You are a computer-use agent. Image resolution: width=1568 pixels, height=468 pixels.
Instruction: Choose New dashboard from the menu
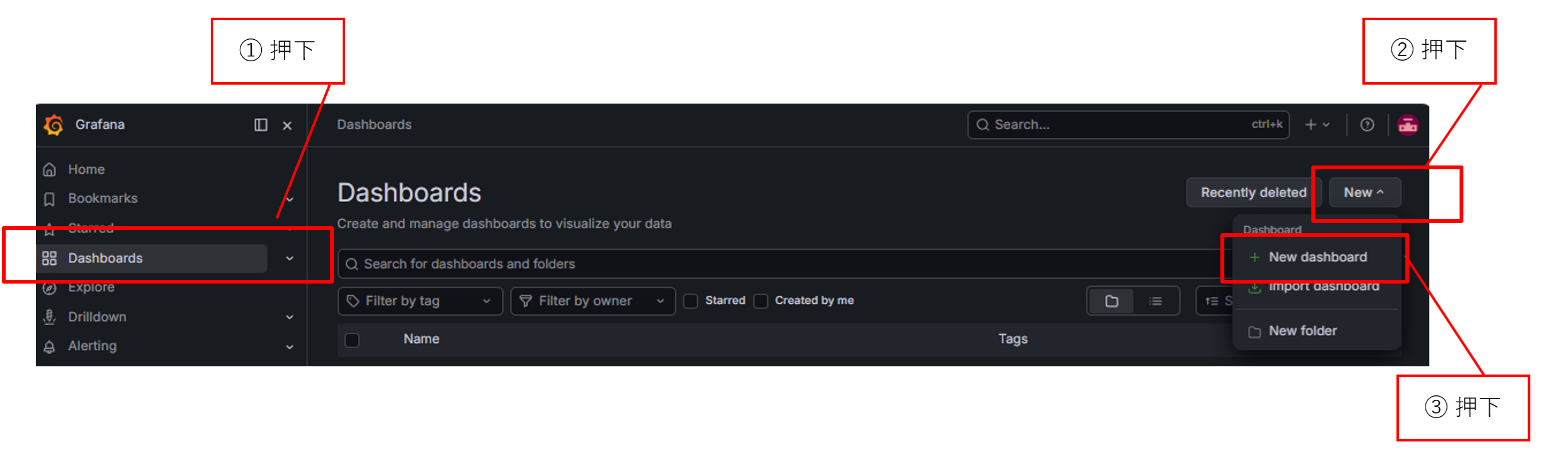(1317, 258)
